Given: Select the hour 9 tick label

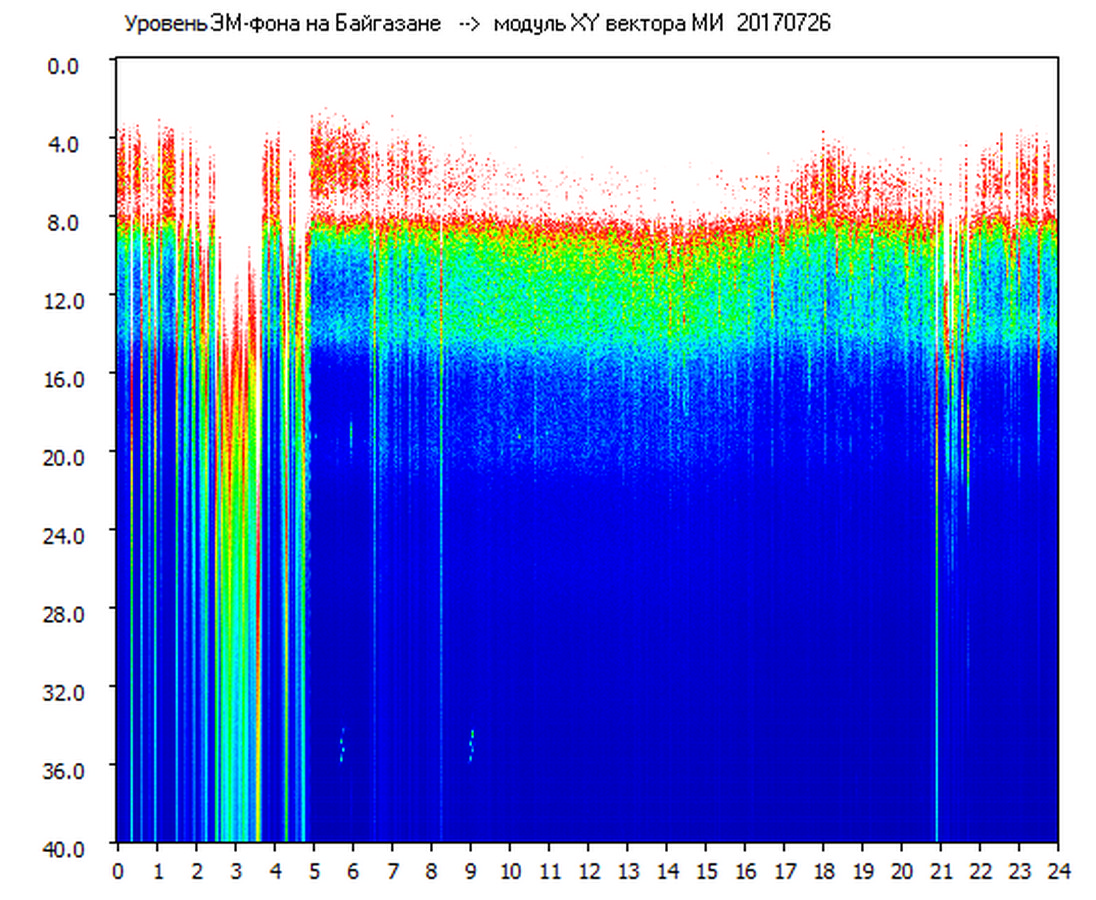Looking at the screenshot, I should click(x=471, y=870).
